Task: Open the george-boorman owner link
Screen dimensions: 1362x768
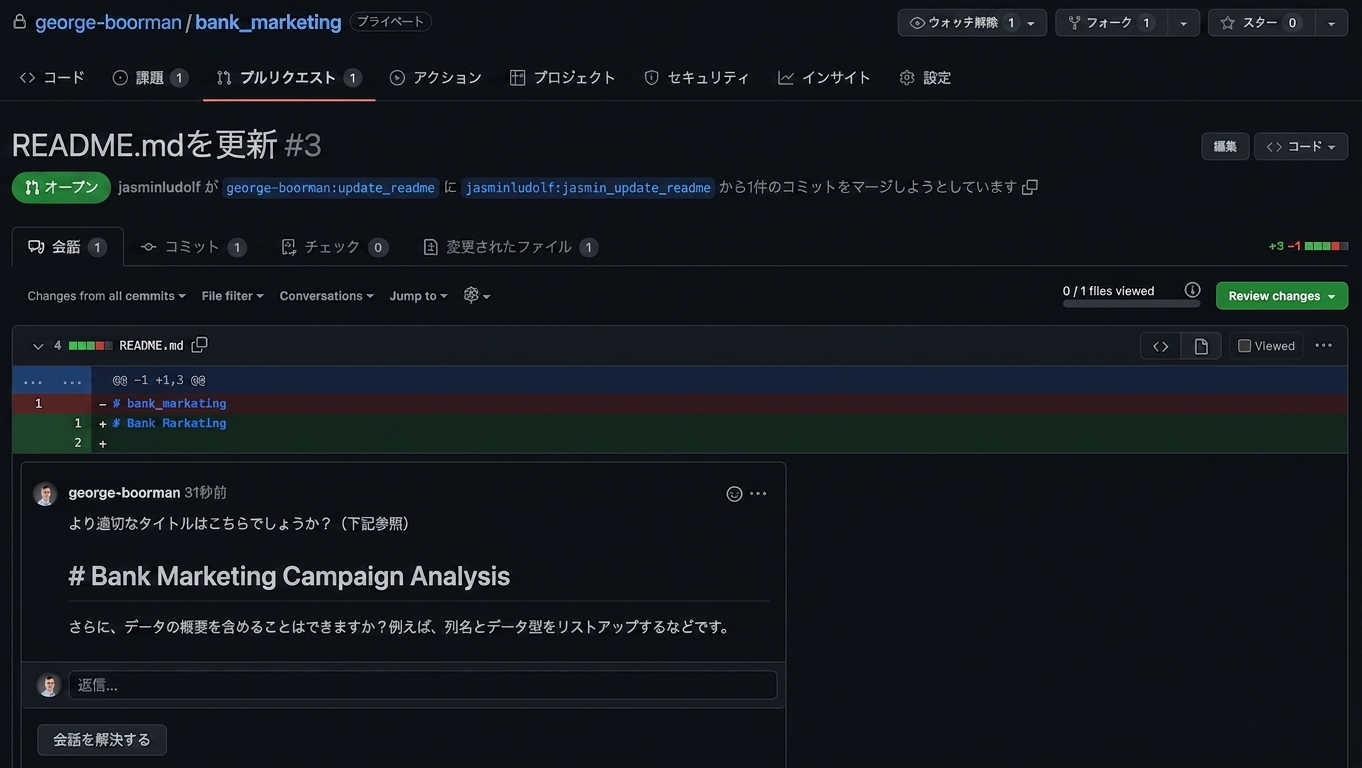Action: pos(108,22)
